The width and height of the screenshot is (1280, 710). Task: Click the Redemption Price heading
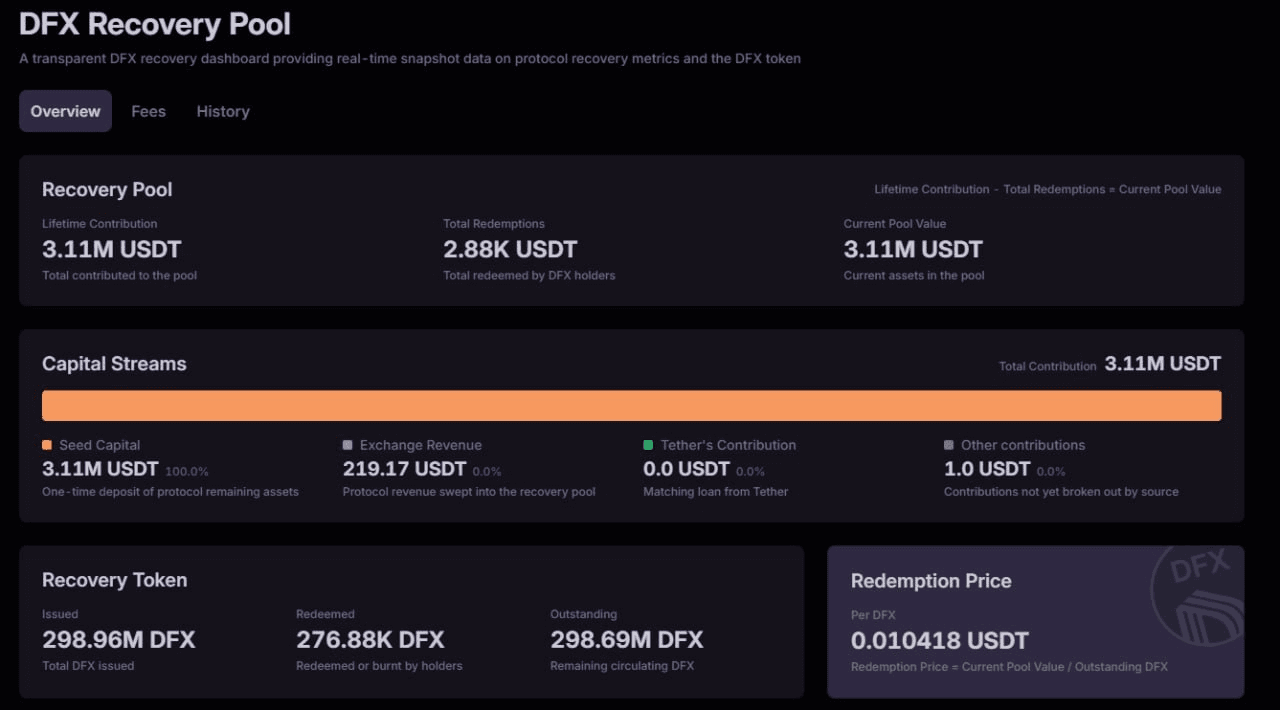pyautogui.click(x=931, y=581)
